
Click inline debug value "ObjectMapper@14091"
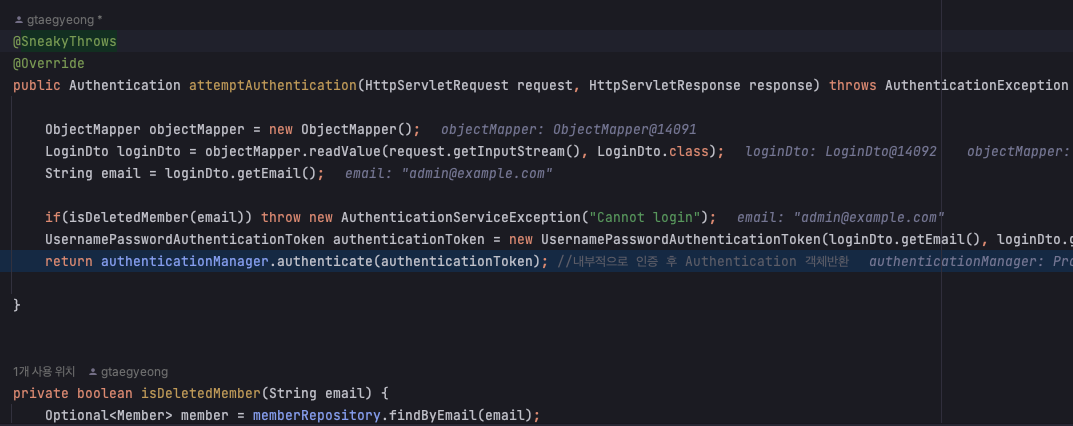coord(625,130)
